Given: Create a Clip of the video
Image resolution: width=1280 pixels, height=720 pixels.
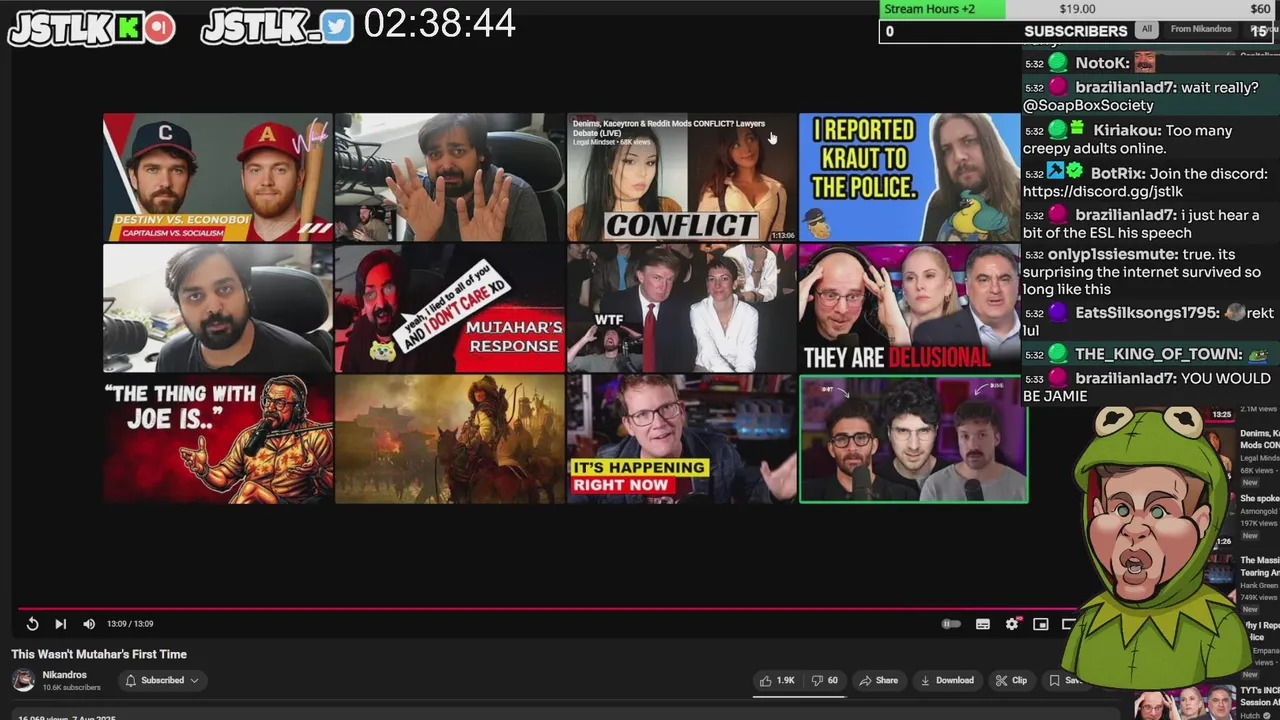Looking at the screenshot, I should [1011, 680].
